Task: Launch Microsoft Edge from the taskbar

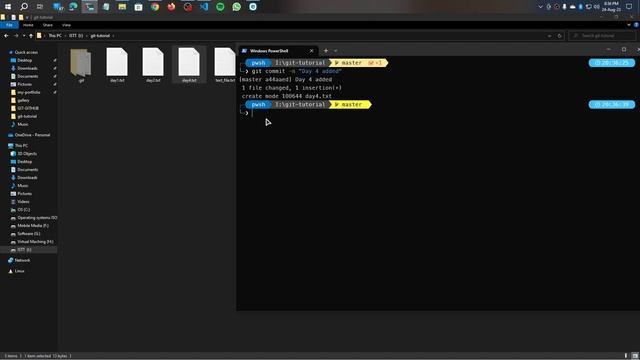Action: tap(73, 7)
